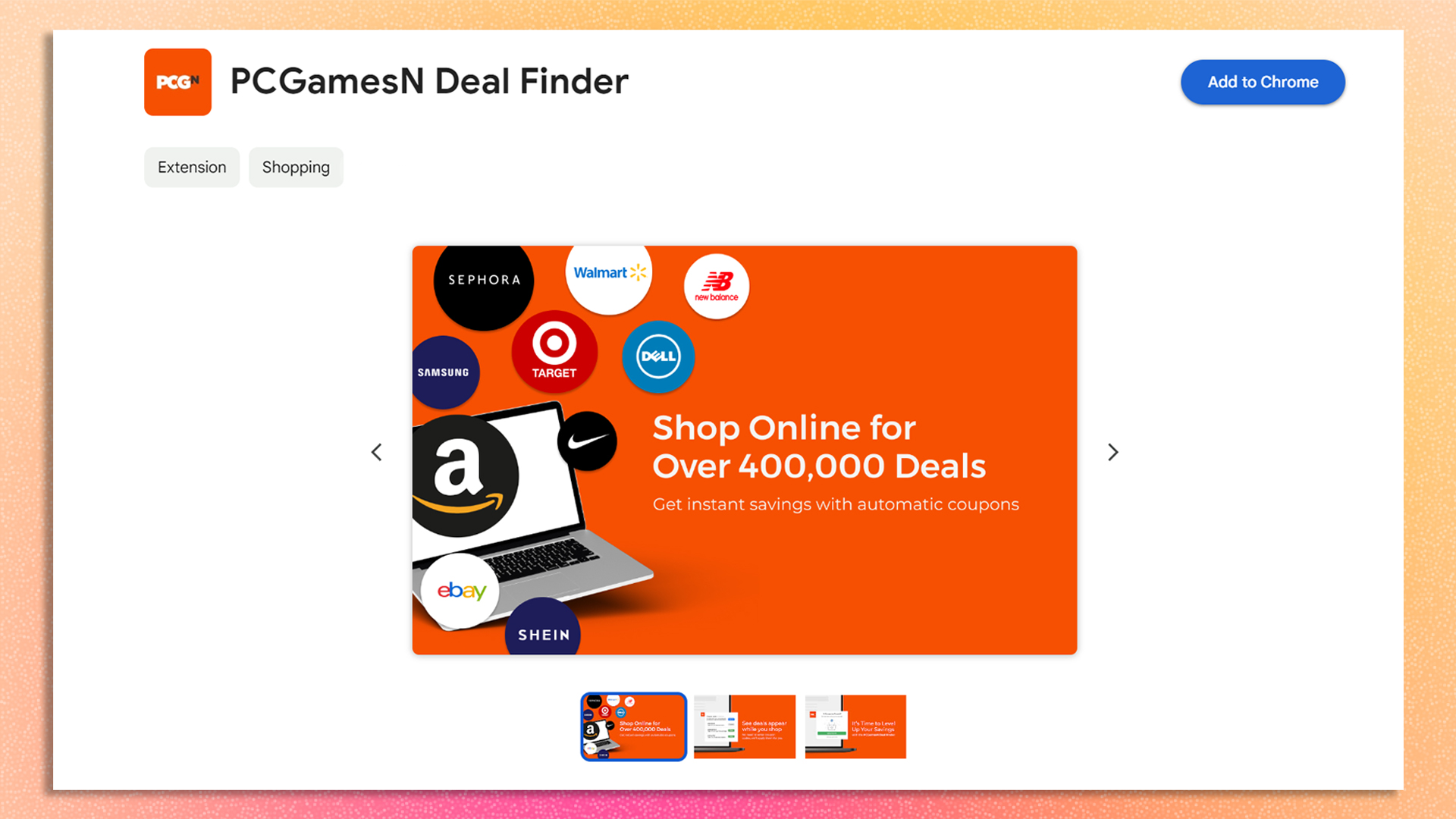This screenshot has width=1456, height=819.
Task: Click the Dell logo icon
Action: pyautogui.click(x=655, y=355)
